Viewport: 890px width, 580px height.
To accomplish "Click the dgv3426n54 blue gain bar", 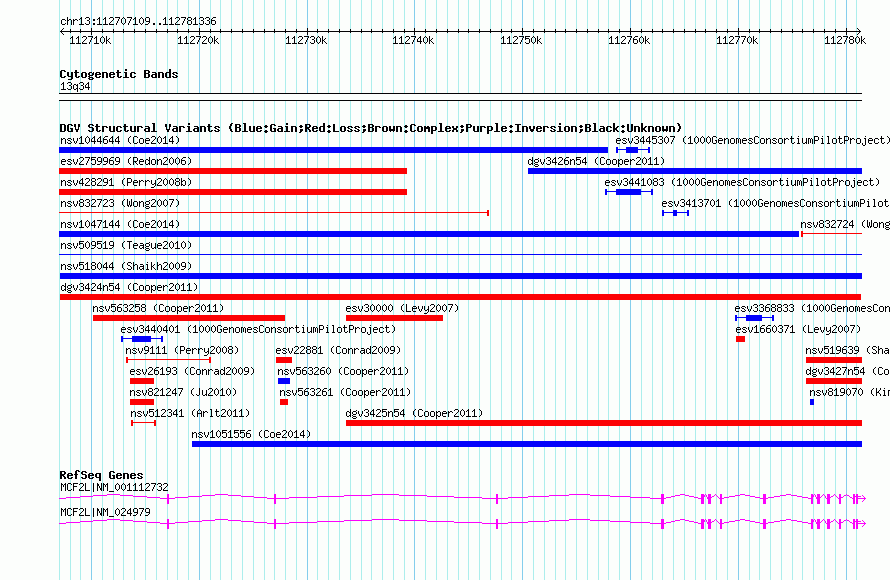I will click(x=695, y=171).
